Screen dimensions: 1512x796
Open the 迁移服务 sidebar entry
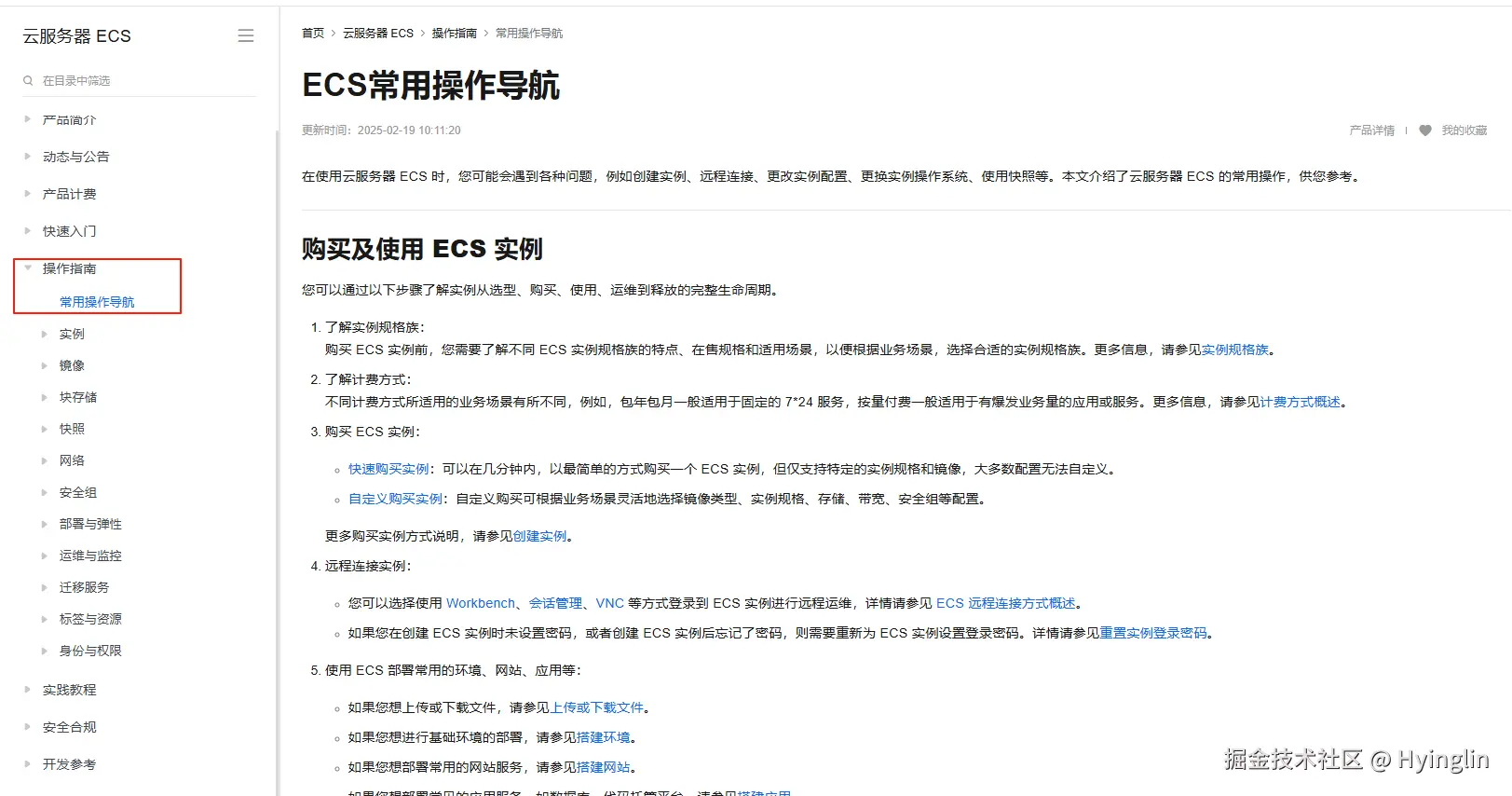pyautogui.click(x=84, y=588)
